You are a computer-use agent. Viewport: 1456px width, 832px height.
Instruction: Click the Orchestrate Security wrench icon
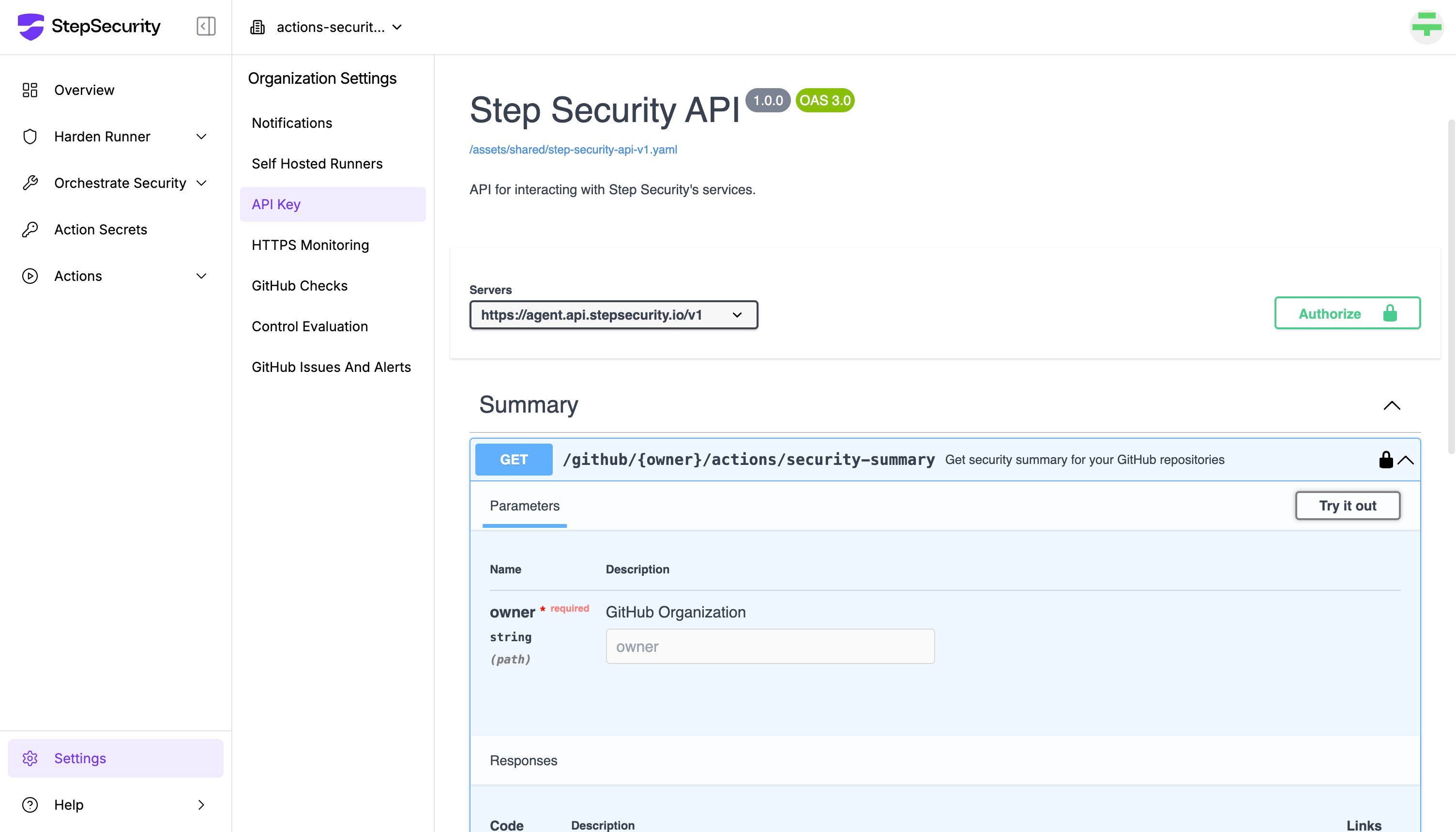point(30,183)
